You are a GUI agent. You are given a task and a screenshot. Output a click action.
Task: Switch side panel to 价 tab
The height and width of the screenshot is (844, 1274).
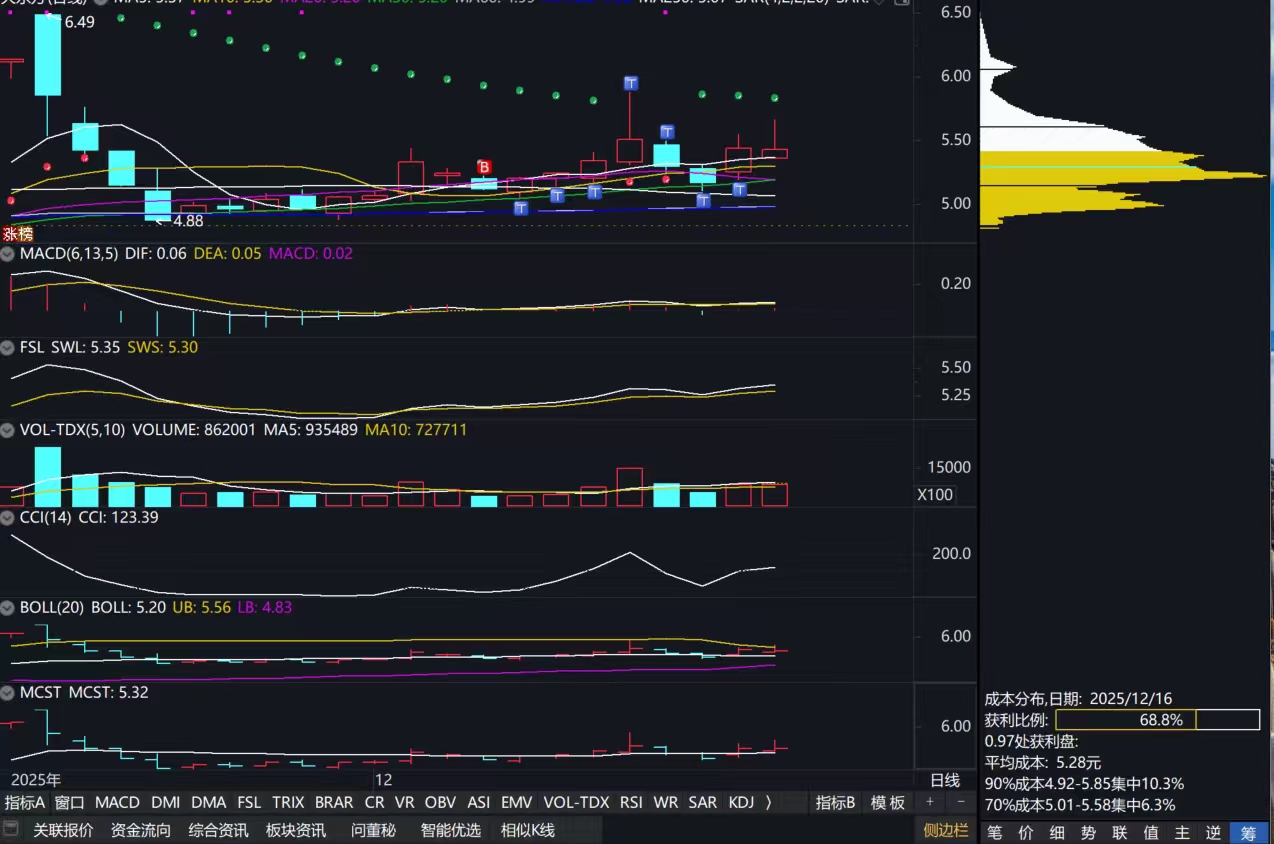(1026, 832)
